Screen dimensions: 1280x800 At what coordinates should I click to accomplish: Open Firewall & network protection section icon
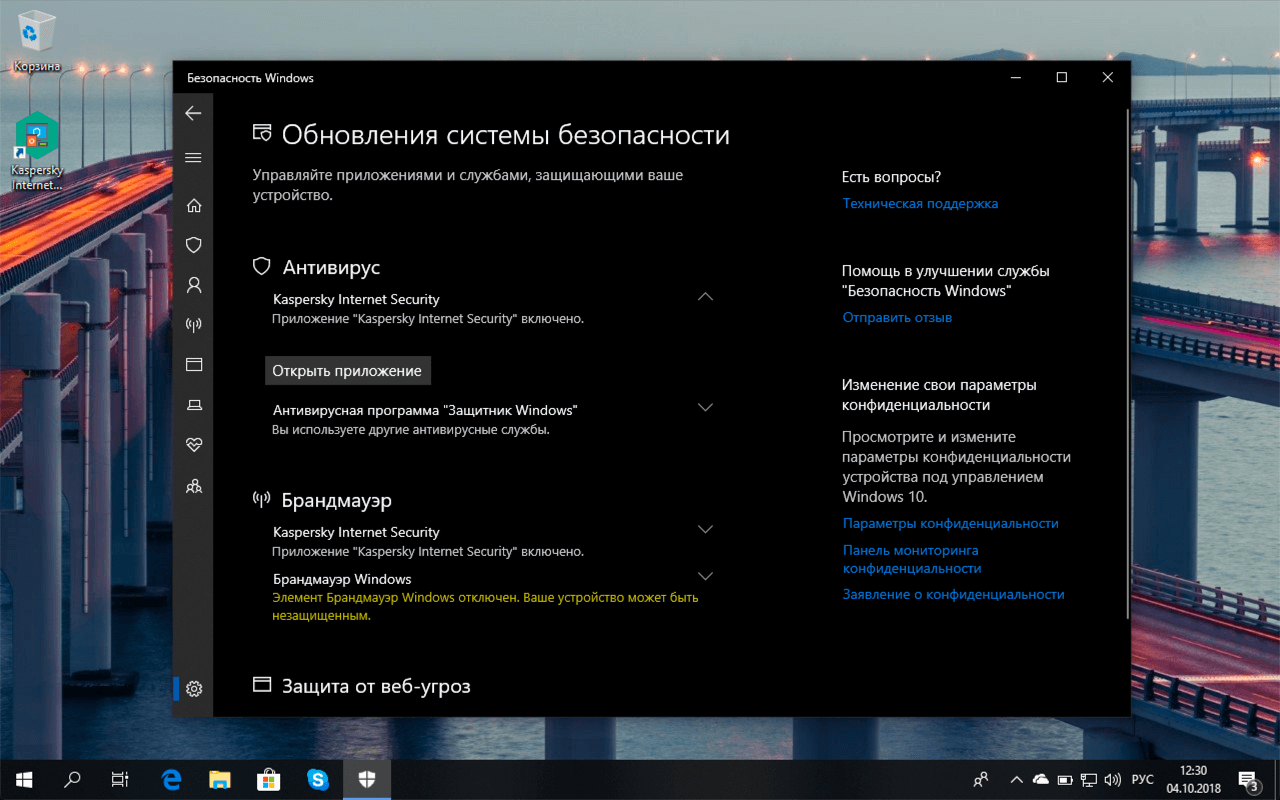point(193,325)
